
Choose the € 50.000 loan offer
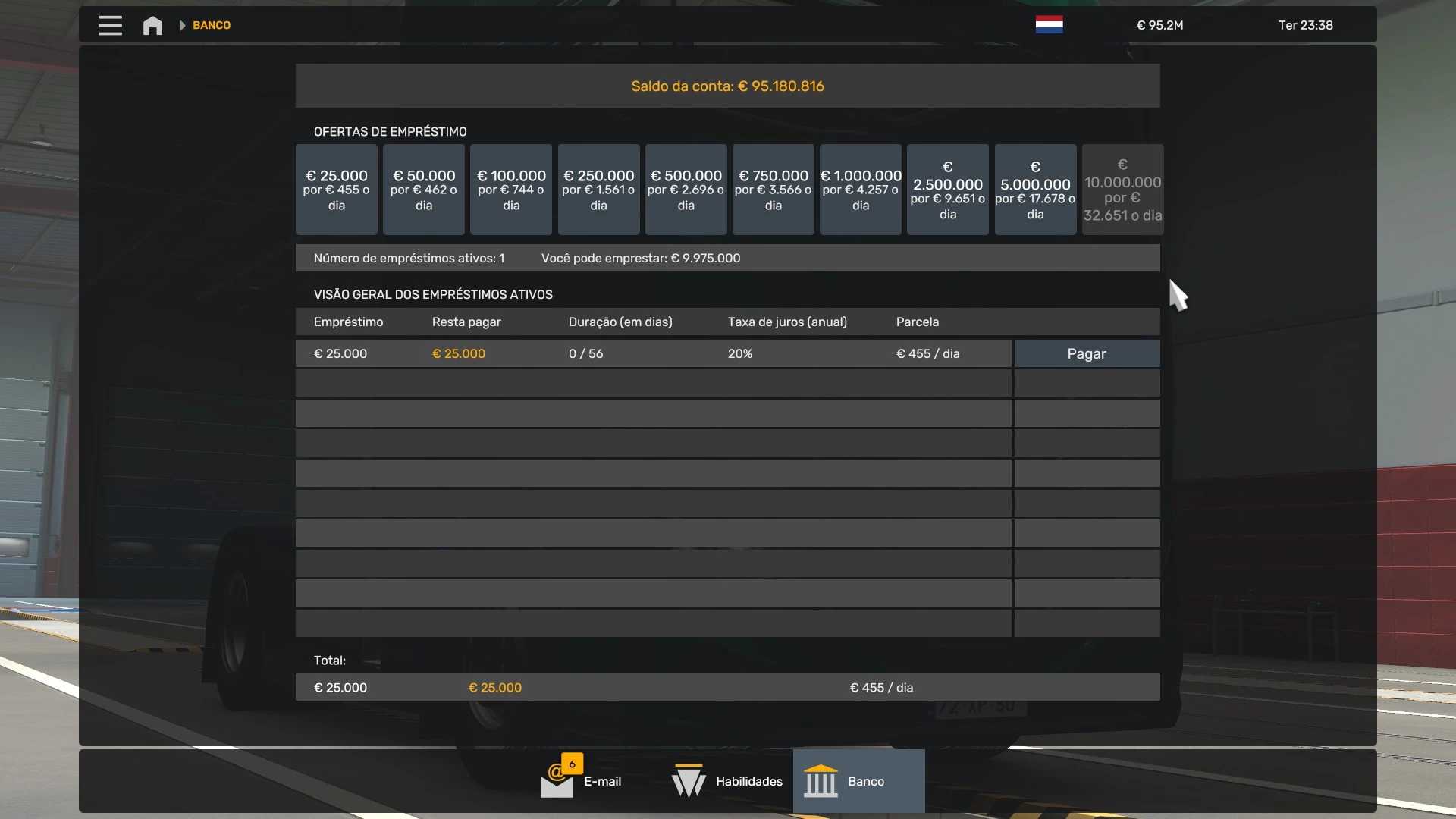coord(423,190)
